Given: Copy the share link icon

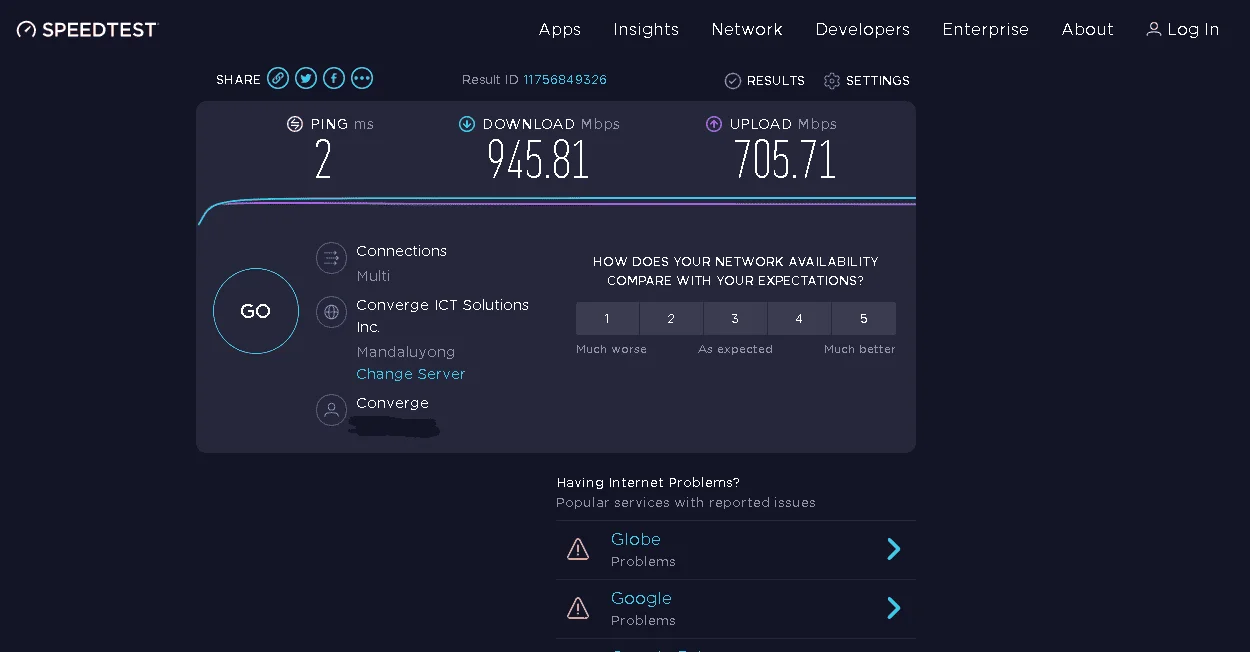Looking at the screenshot, I should pos(278,78).
